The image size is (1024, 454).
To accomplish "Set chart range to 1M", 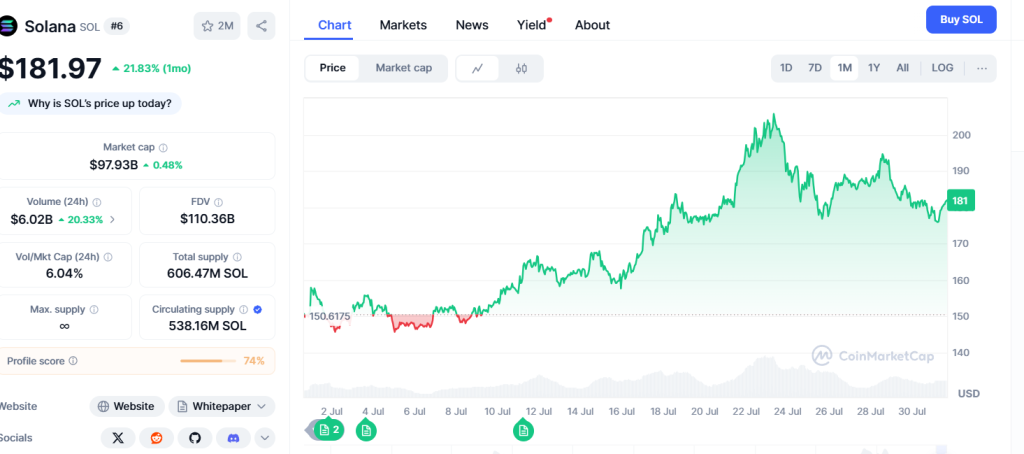I will click(844, 68).
